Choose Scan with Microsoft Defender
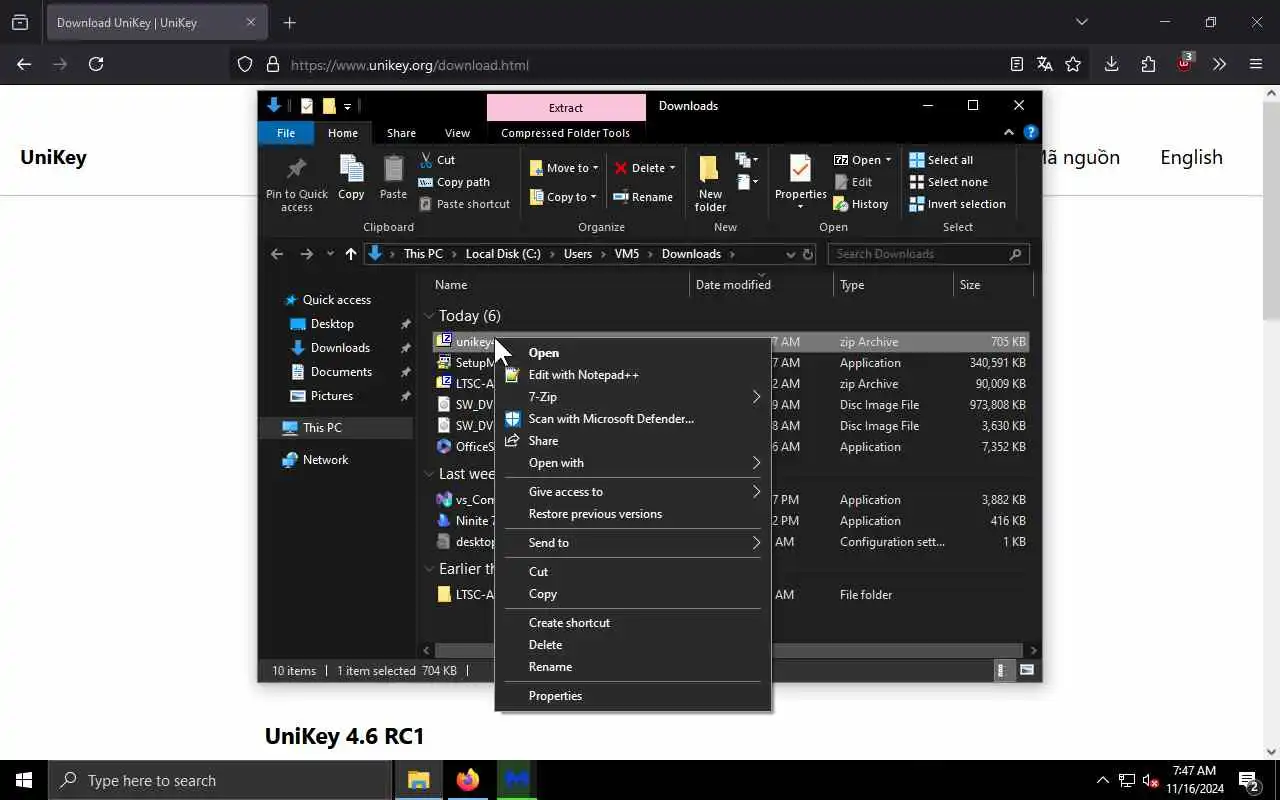Image resolution: width=1280 pixels, height=800 pixels. 632,419
